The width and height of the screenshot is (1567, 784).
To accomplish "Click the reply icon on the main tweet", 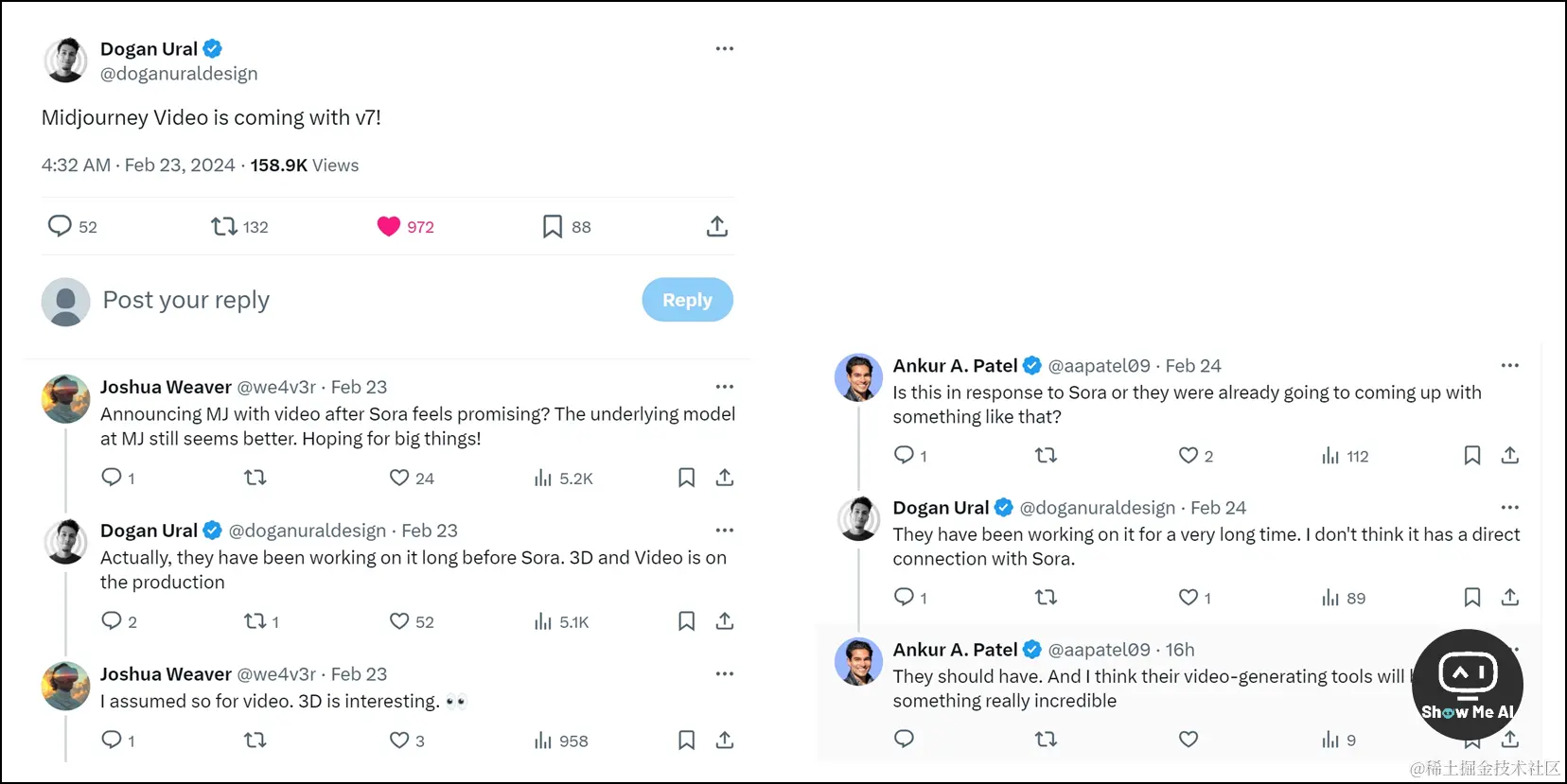I will [x=60, y=226].
